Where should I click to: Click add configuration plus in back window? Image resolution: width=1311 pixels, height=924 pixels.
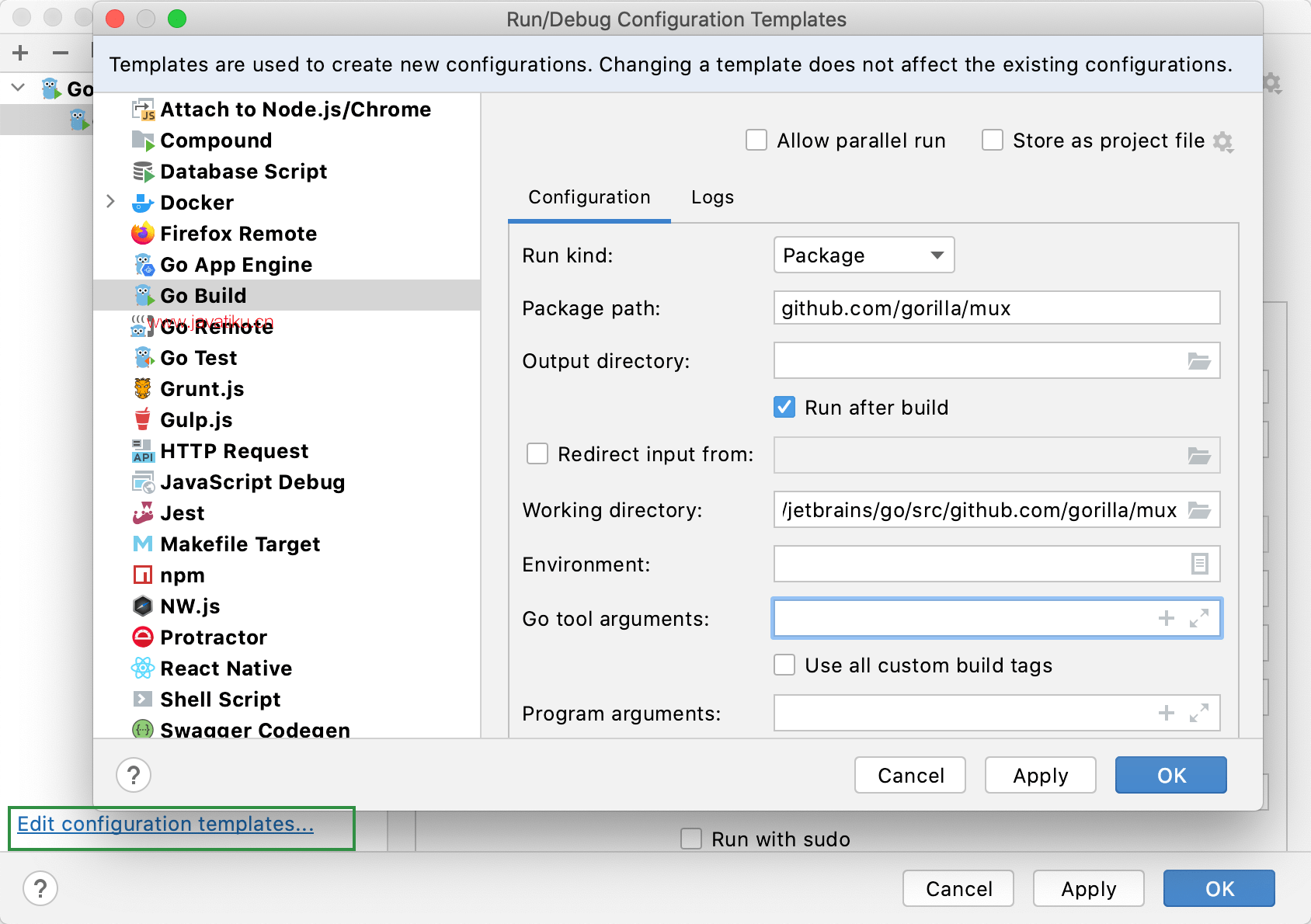(x=21, y=53)
